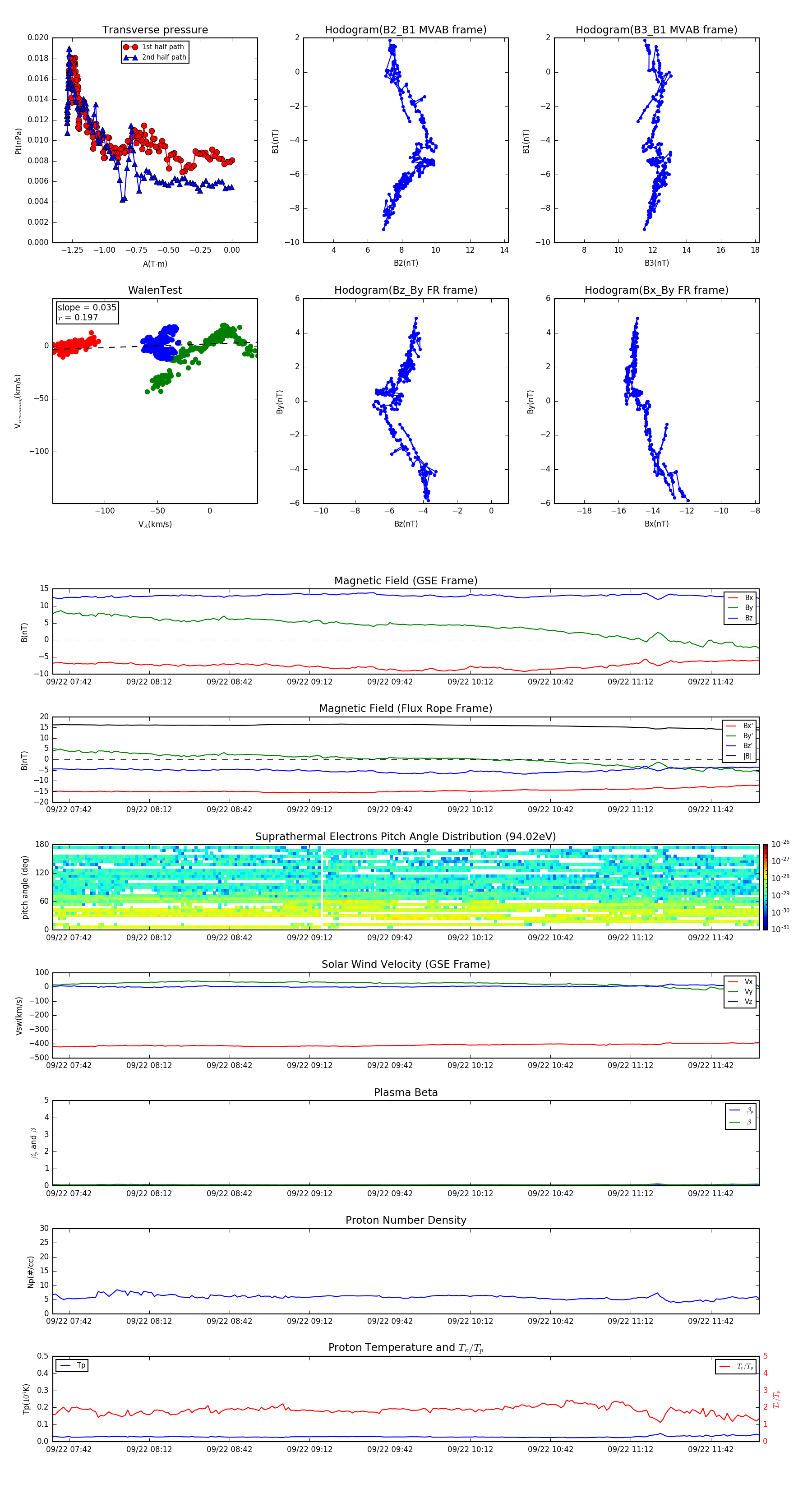
Task: Click the "Solar Wind Velocity (GSE Frame)" title
Action: click(406, 965)
